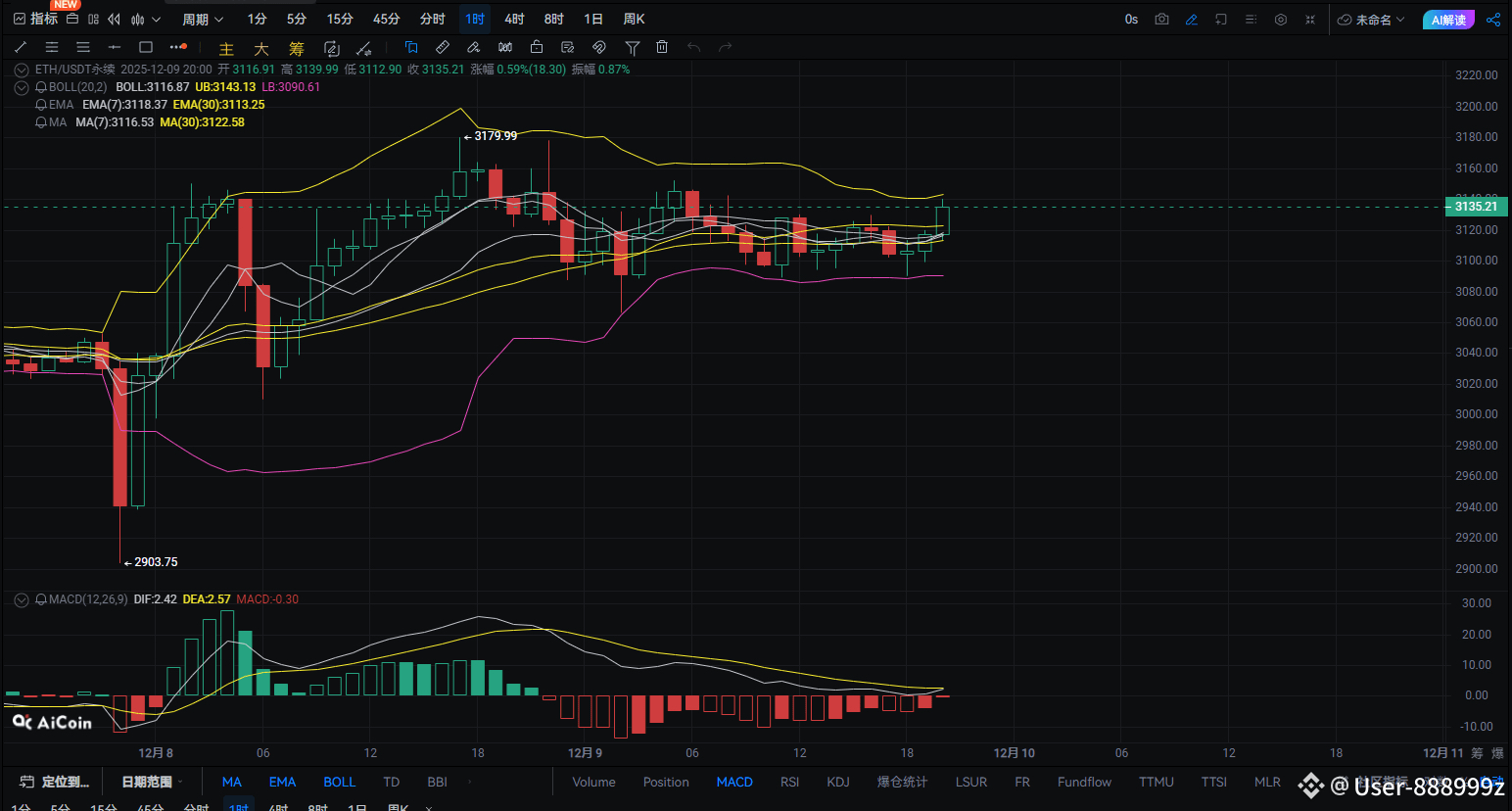Click the 定位到 locate button
1512x811 pixels.
coord(55,782)
